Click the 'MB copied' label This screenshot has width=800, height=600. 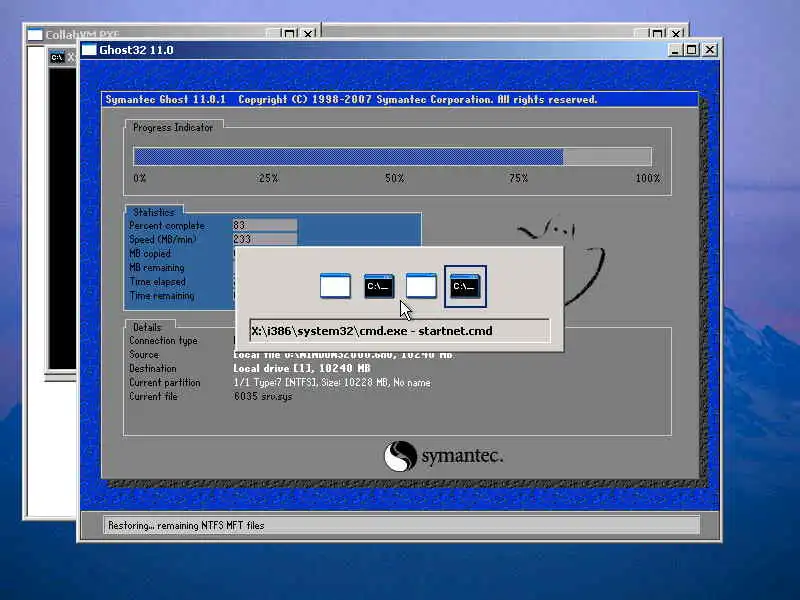pyautogui.click(x=150, y=254)
